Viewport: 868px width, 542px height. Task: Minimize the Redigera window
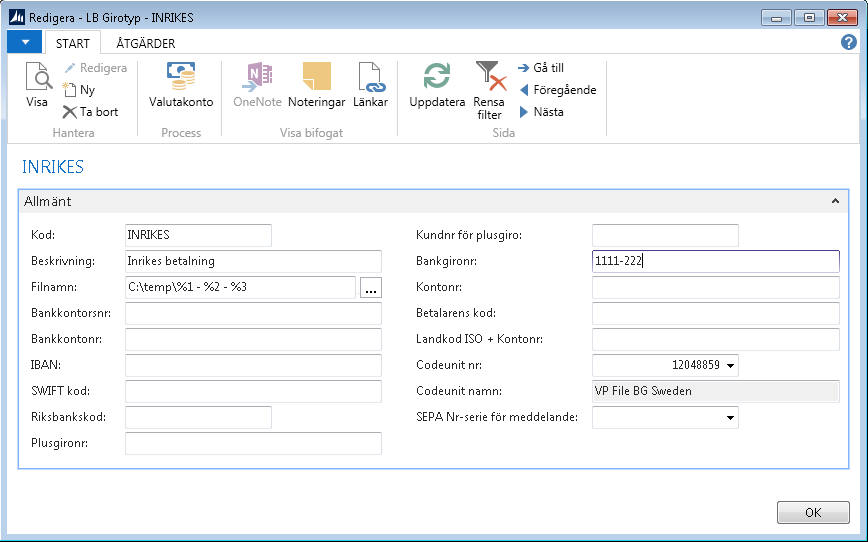coord(776,18)
